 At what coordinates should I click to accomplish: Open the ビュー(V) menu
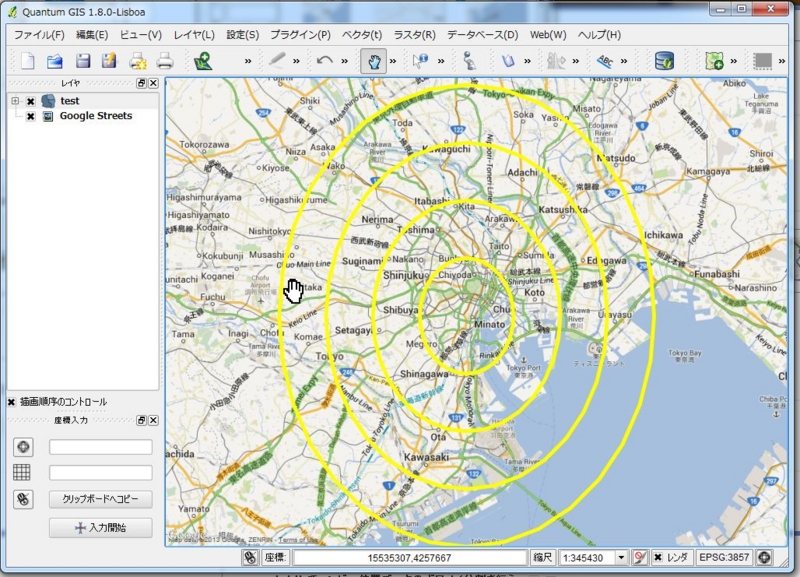pos(141,35)
